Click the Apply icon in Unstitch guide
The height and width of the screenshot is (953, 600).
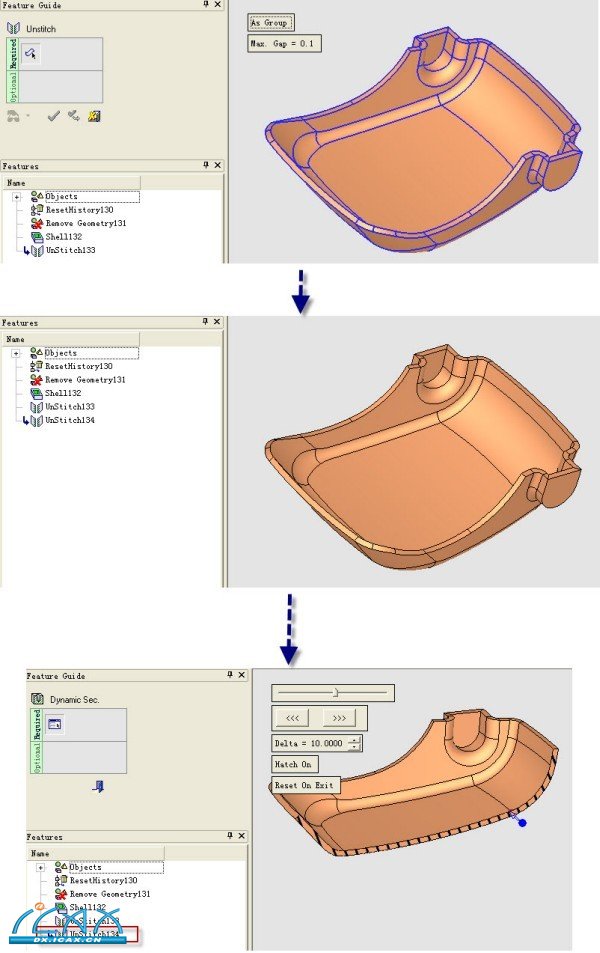click(74, 115)
